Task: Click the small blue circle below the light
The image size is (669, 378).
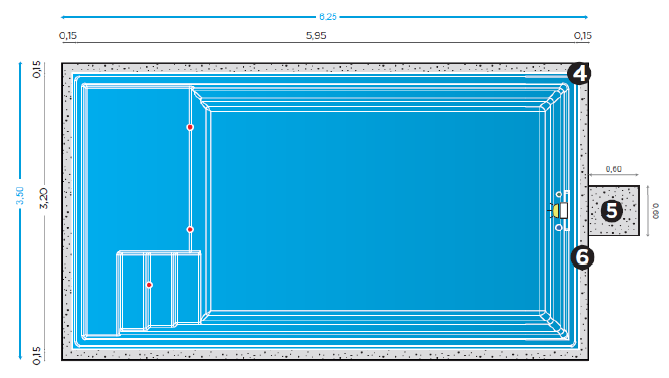Action: pyautogui.click(x=559, y=228)
